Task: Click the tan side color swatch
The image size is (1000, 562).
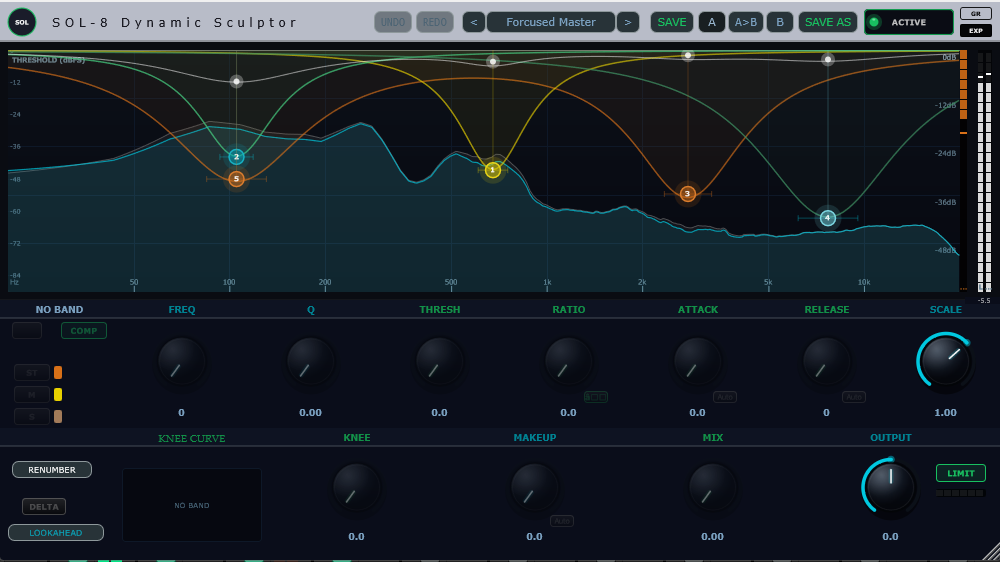Action: click(x=58, y=417)
